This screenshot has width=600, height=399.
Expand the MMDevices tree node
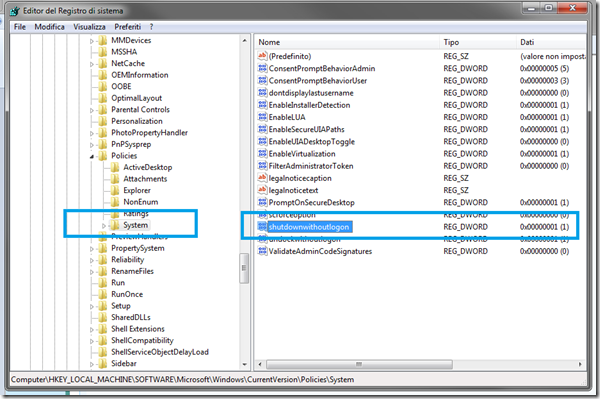[92, 41]
